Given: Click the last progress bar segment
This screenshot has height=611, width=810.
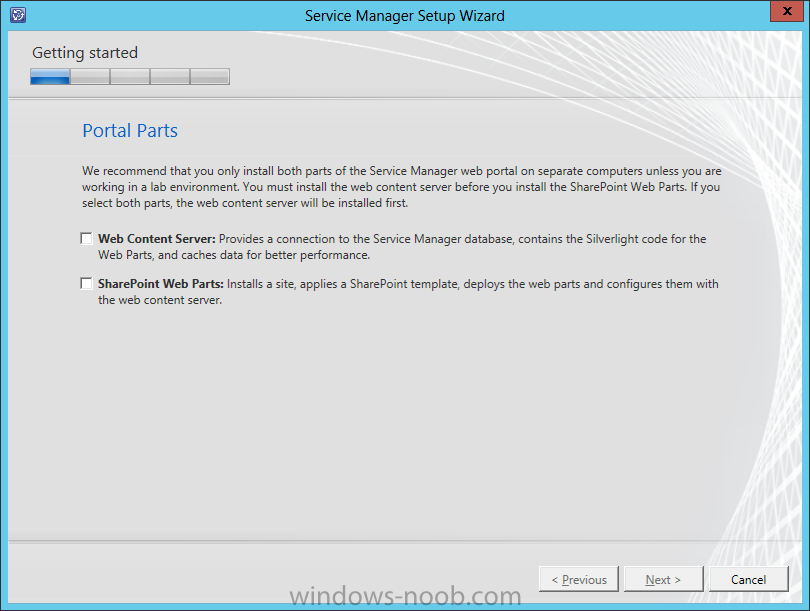Looking at the screenshot, I should (209, 75).
